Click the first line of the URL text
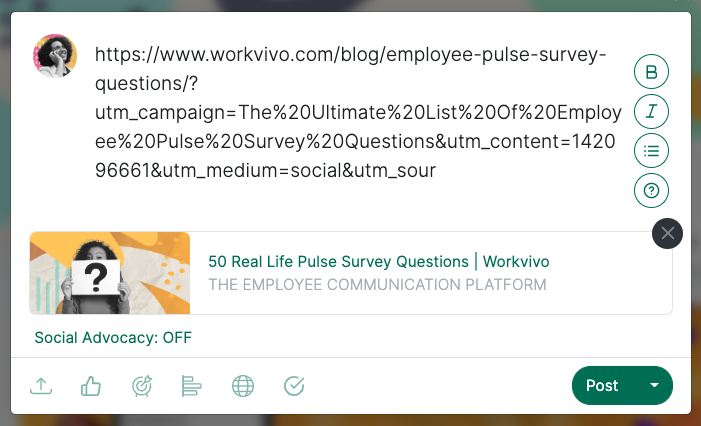This screenshot has width=701, height=426. point(350,54)
